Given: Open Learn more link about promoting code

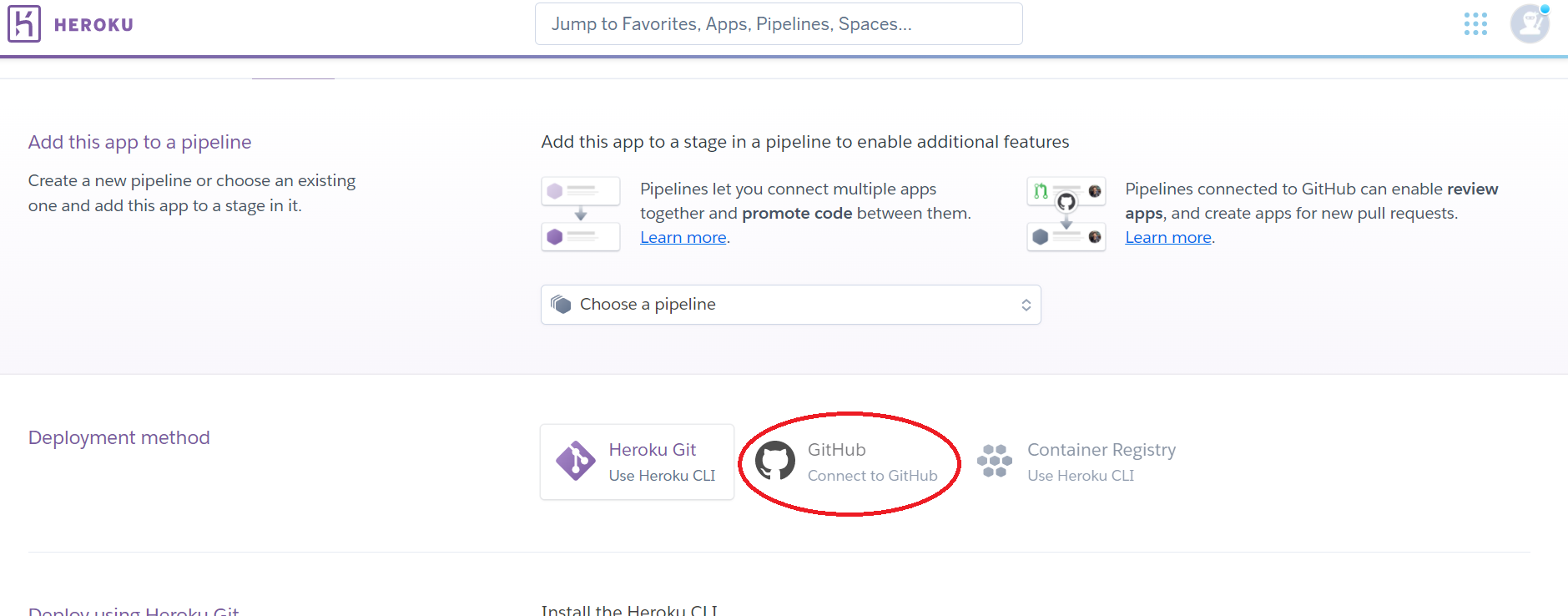Looking at the screenshot, I should [x=683, y=238].
